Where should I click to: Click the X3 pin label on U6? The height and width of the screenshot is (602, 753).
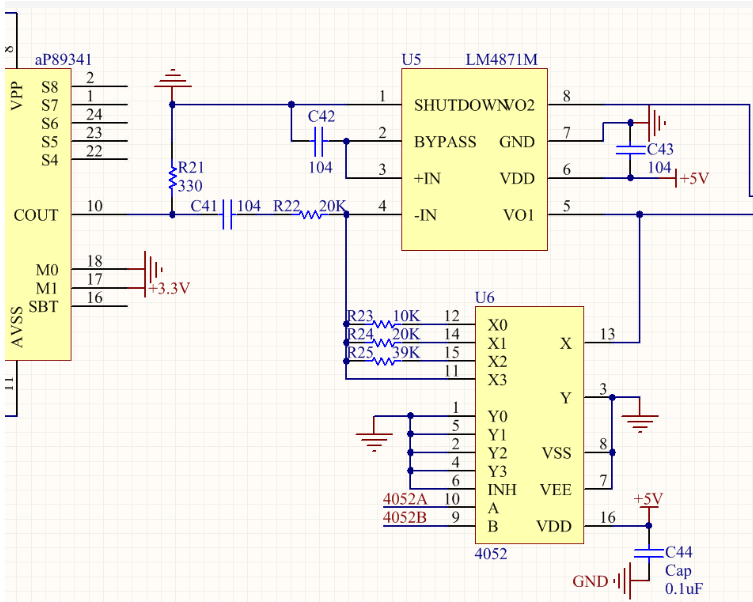pyautogui.click(x=498, y=380)
